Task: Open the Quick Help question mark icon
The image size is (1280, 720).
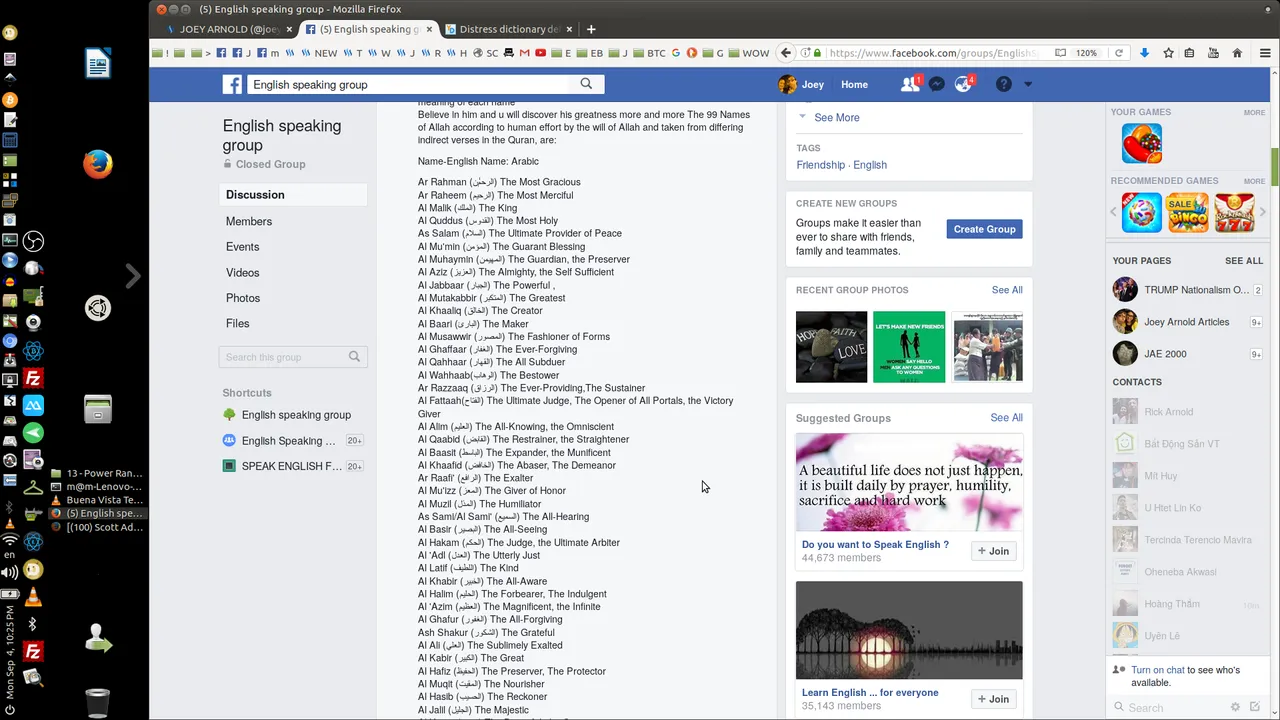Action: pyautogui.click(x=1003, y=85)
